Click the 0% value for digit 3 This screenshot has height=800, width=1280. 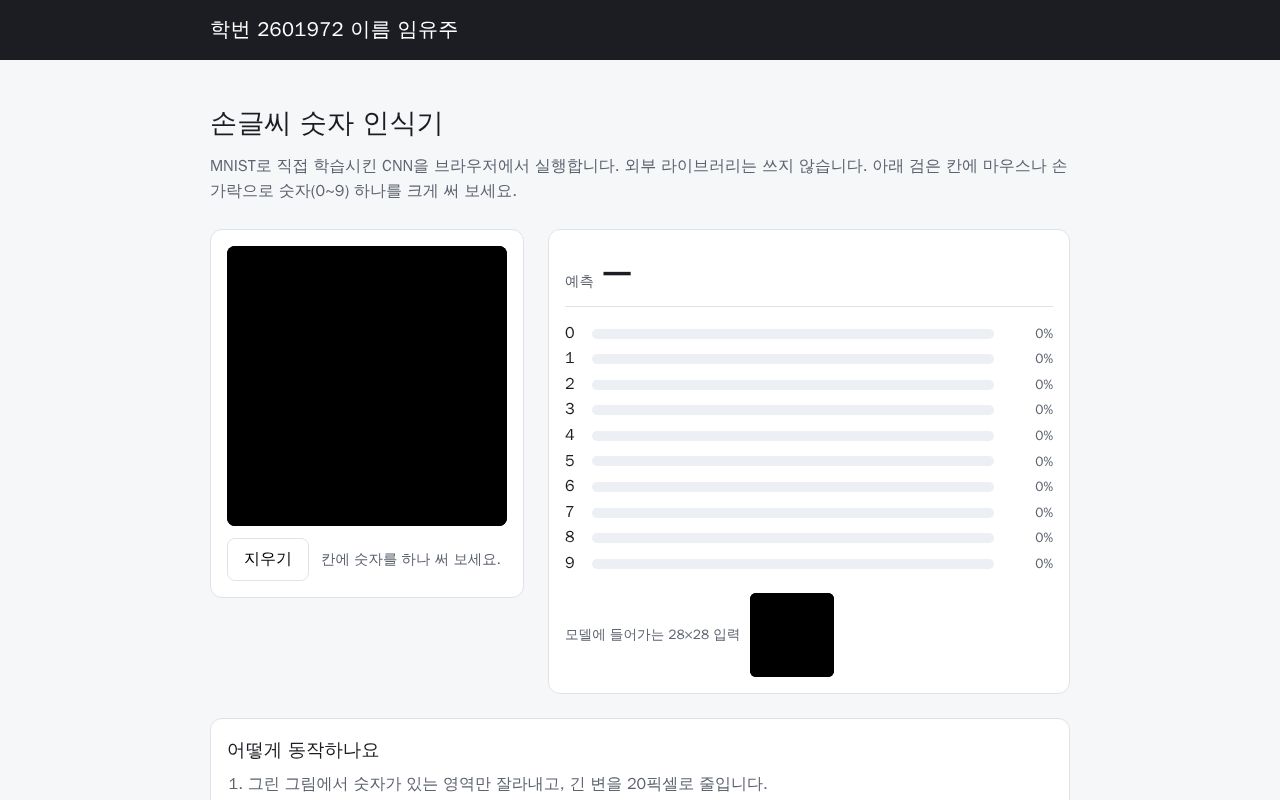[x=1044, y=410]
